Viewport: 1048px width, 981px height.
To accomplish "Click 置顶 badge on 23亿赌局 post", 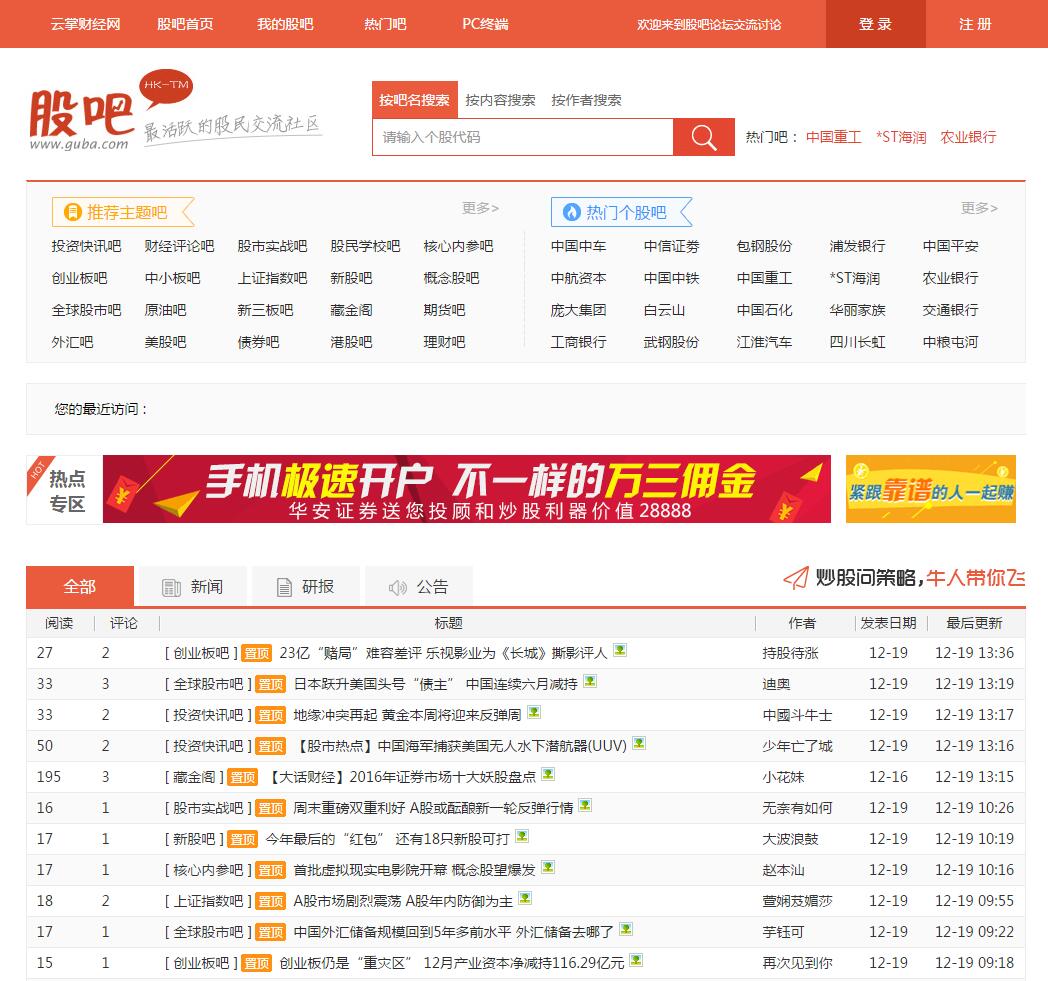I will [x=257, y=654].
